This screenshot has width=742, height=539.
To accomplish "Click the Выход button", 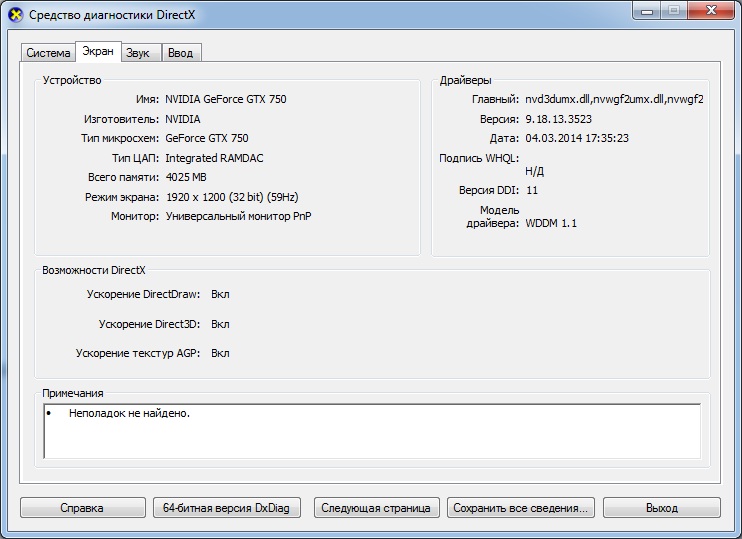I will (x=662, y=508).
